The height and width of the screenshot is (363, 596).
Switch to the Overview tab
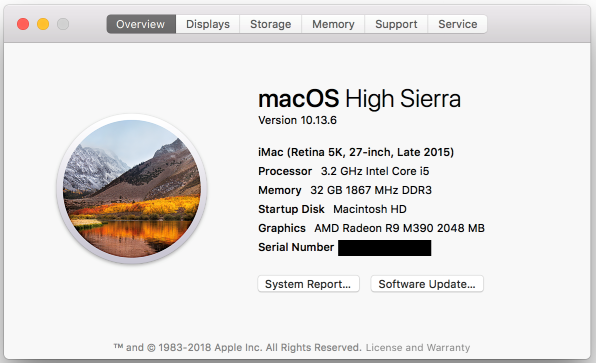coord(141,24)
